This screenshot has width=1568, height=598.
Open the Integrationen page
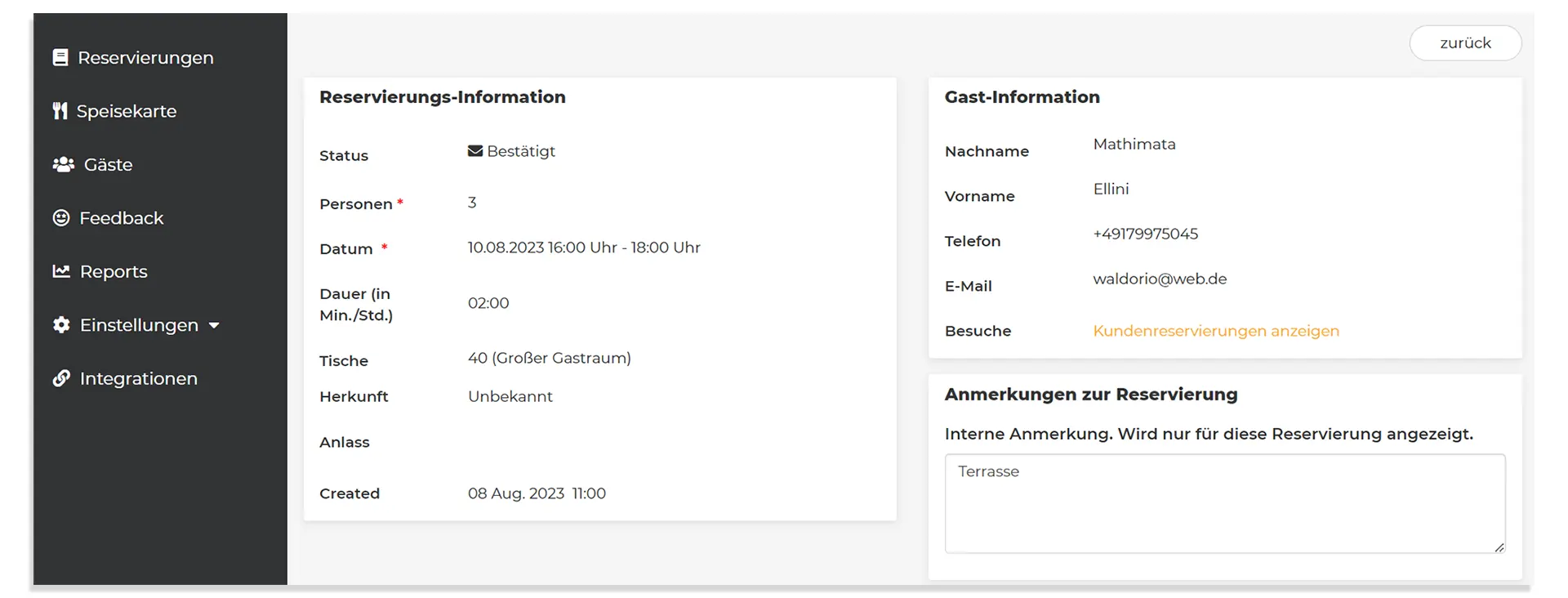139,379
